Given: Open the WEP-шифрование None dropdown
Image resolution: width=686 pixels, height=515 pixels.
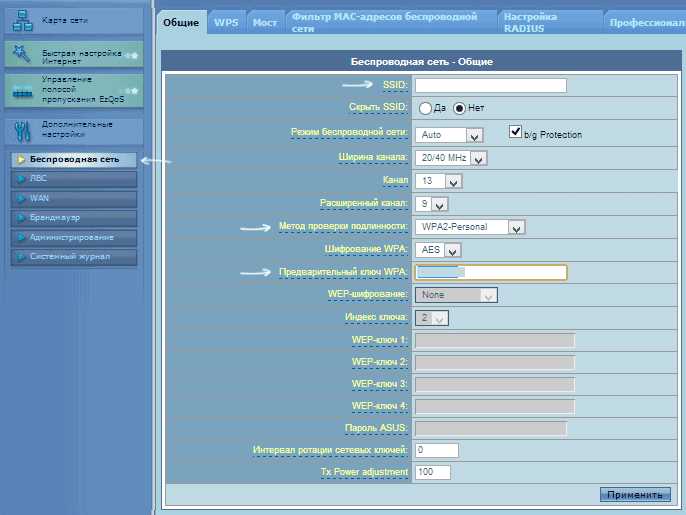Looking at the screenshot, I should click(456, 295).
